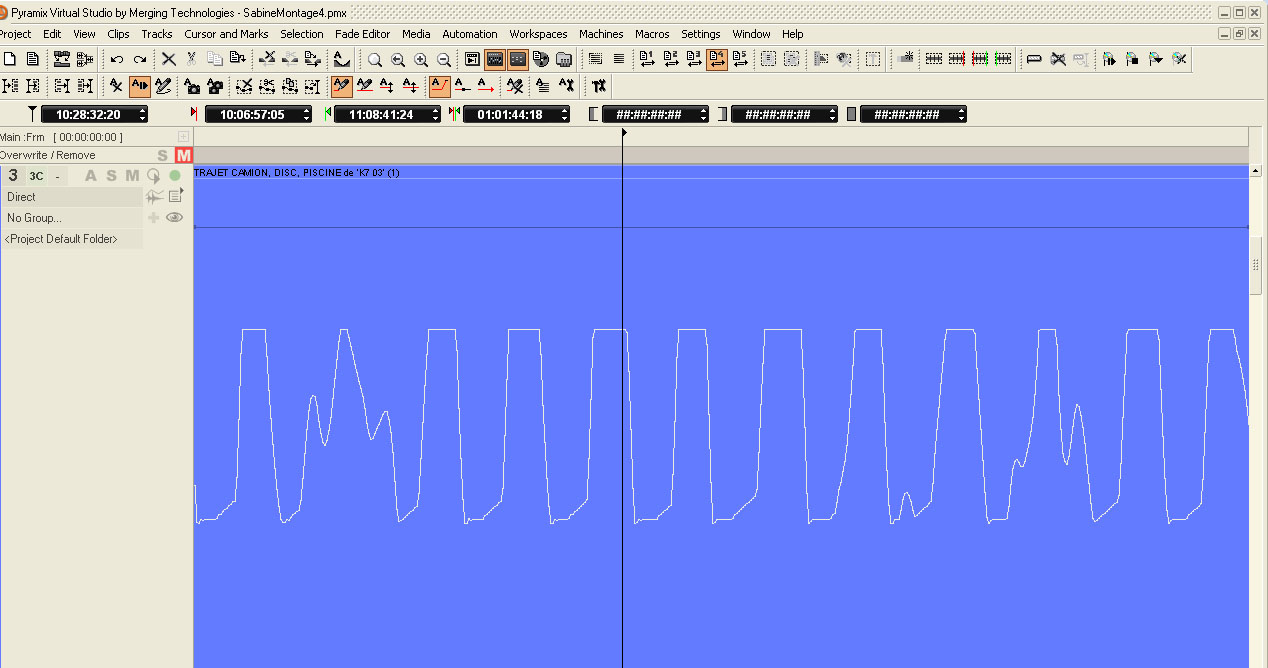Click the zoom out magnifier icon

tap(444, 59)
